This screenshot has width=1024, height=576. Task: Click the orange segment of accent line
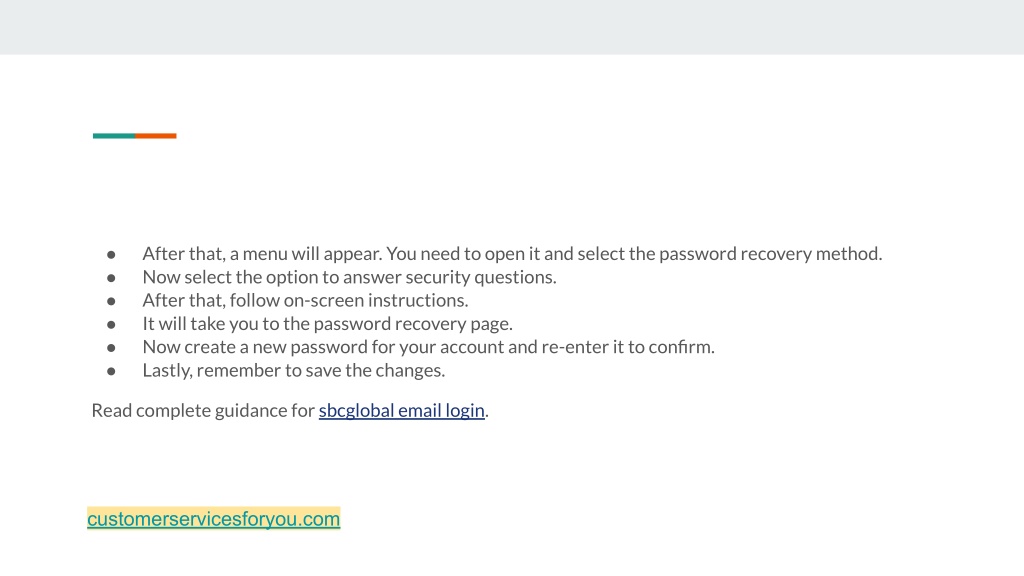pyautogui.click(x=156, y=136)
